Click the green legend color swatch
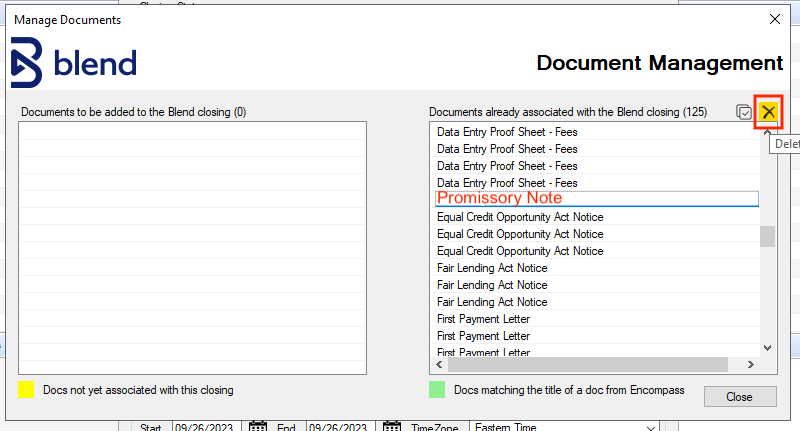The height and width of the screenshot is (431, 800). [x=437, y=390]
